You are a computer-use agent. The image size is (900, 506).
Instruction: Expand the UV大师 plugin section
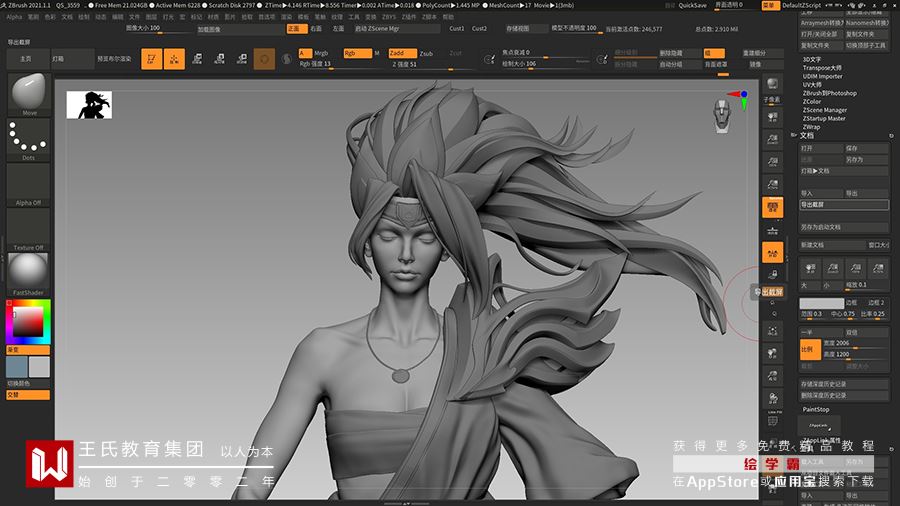coord(811,85)
